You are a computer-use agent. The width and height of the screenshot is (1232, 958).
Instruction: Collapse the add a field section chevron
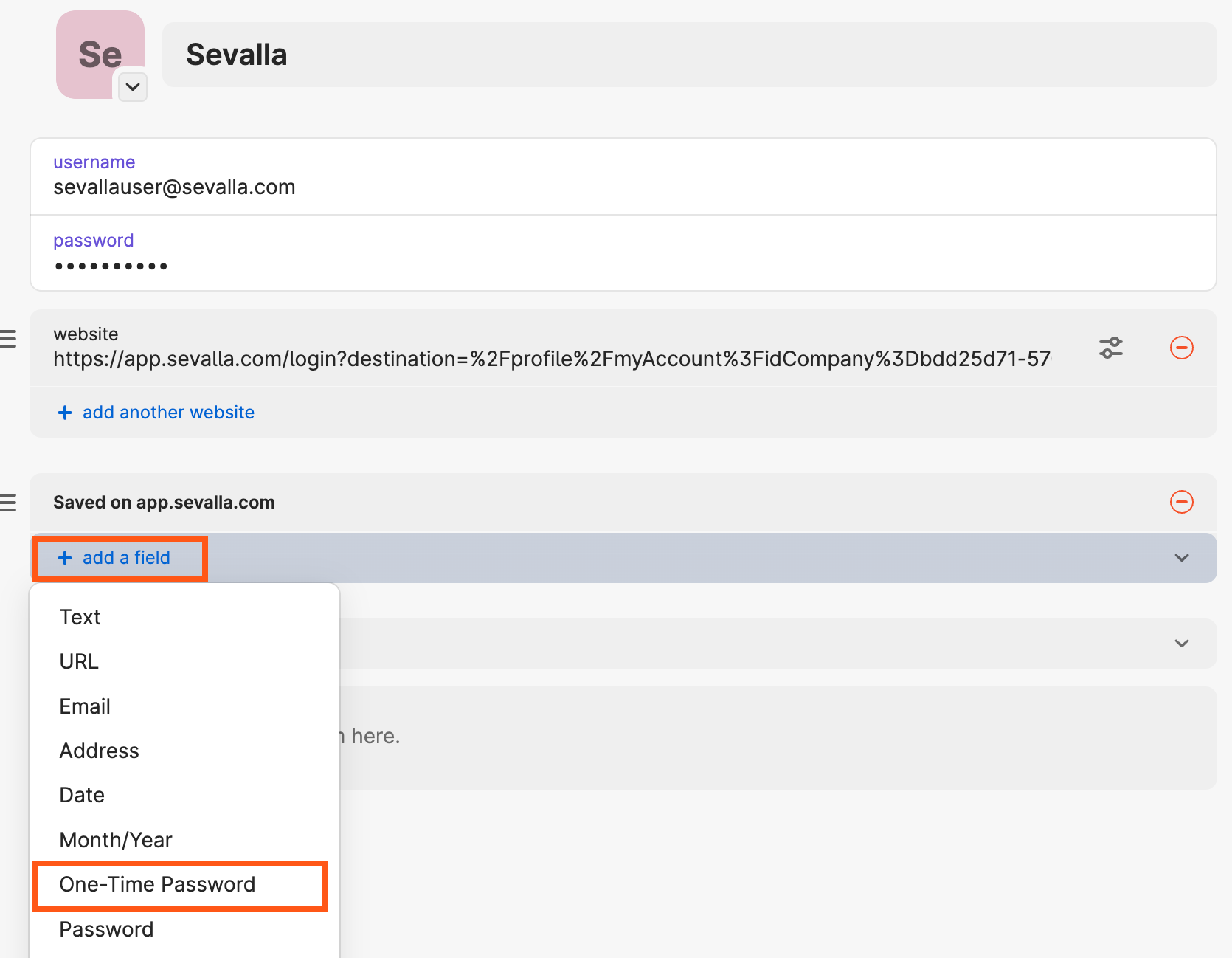(x=1183, y=558)
